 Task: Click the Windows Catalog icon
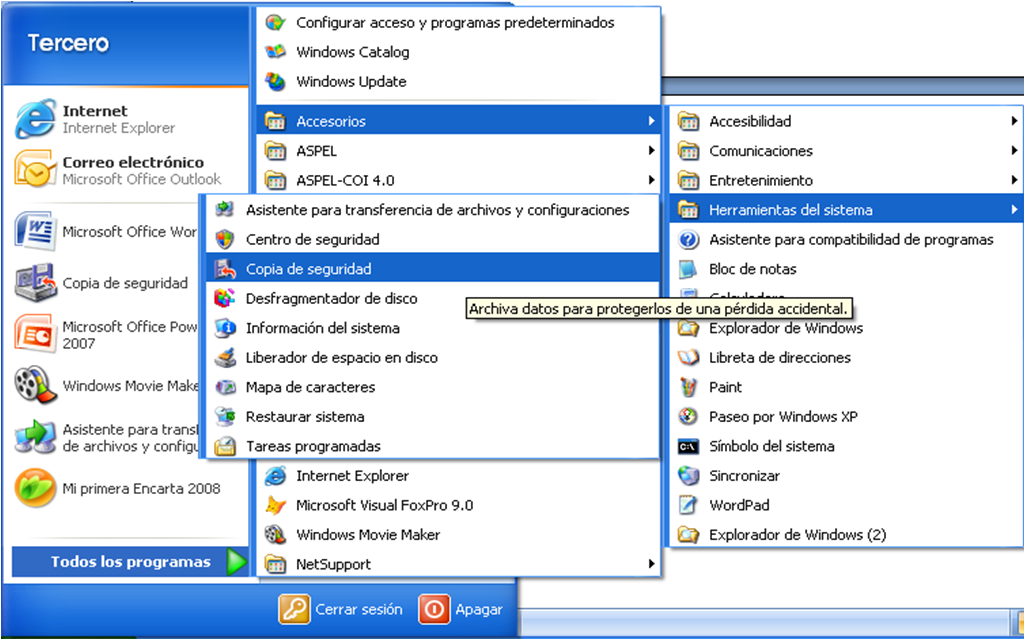click(275, 52)
